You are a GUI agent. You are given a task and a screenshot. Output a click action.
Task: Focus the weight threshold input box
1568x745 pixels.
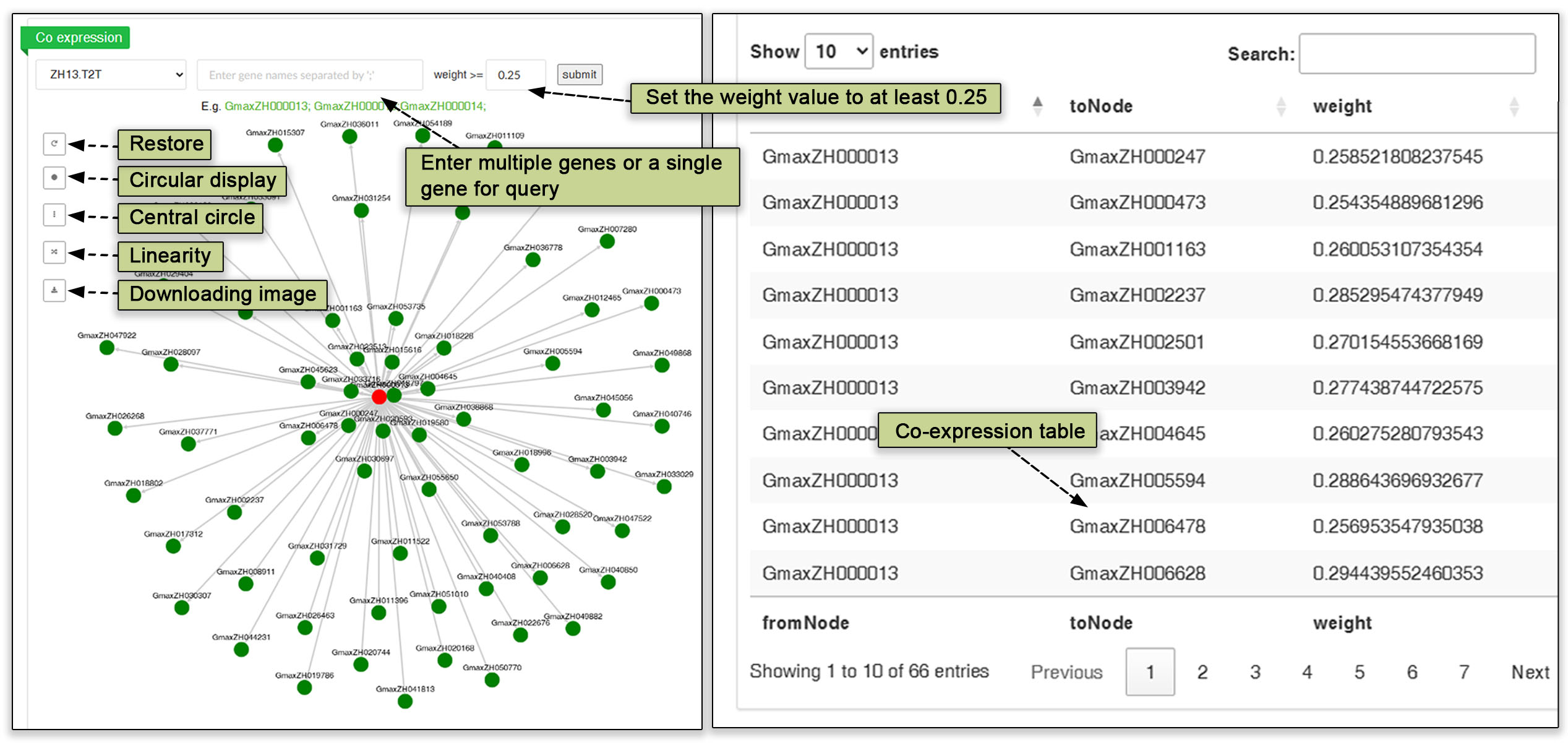[x=515, y=75]
